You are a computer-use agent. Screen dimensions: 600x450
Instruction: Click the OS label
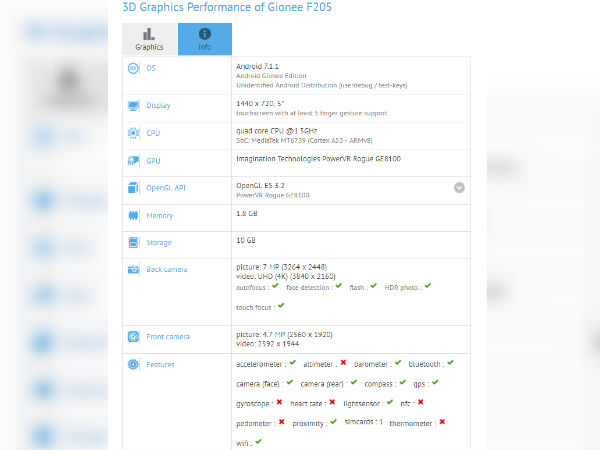coord(151,68)
